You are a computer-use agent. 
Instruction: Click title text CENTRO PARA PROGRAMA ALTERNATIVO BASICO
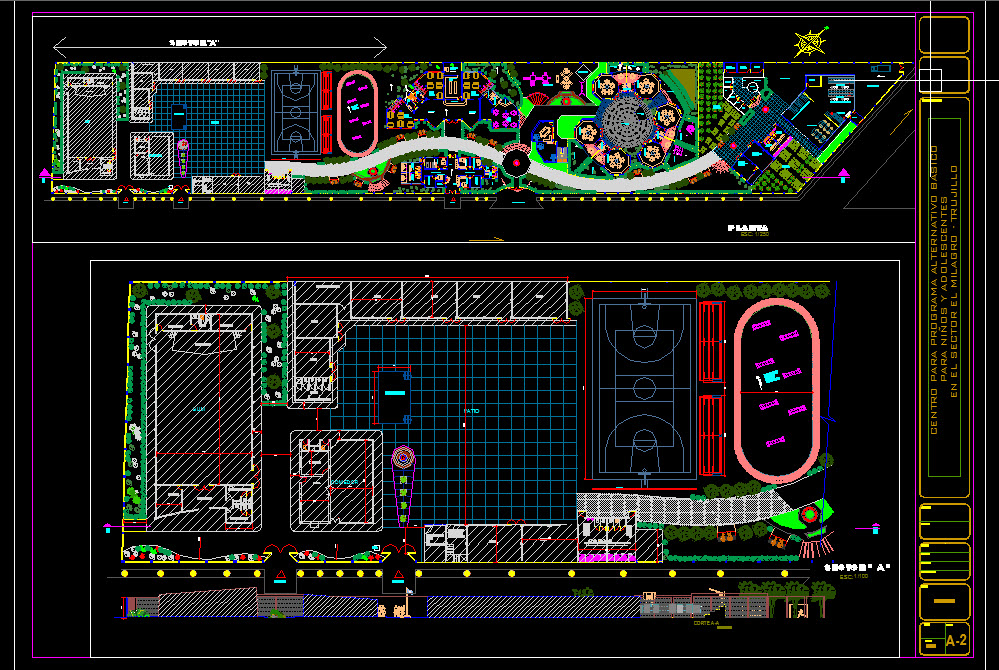click(934, 290)
